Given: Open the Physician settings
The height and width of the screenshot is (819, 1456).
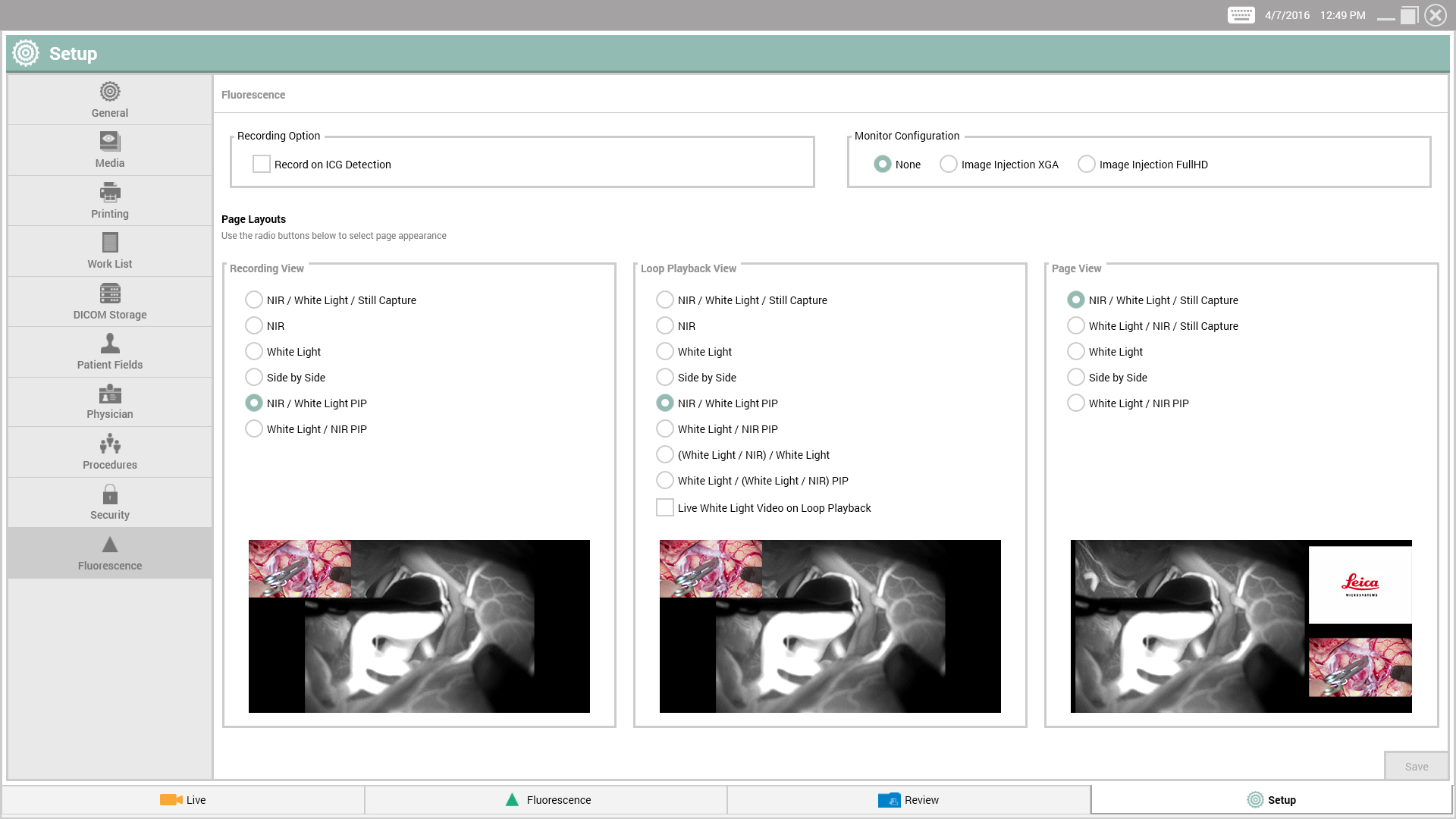Looking at the screenshot, I should 109,402.
